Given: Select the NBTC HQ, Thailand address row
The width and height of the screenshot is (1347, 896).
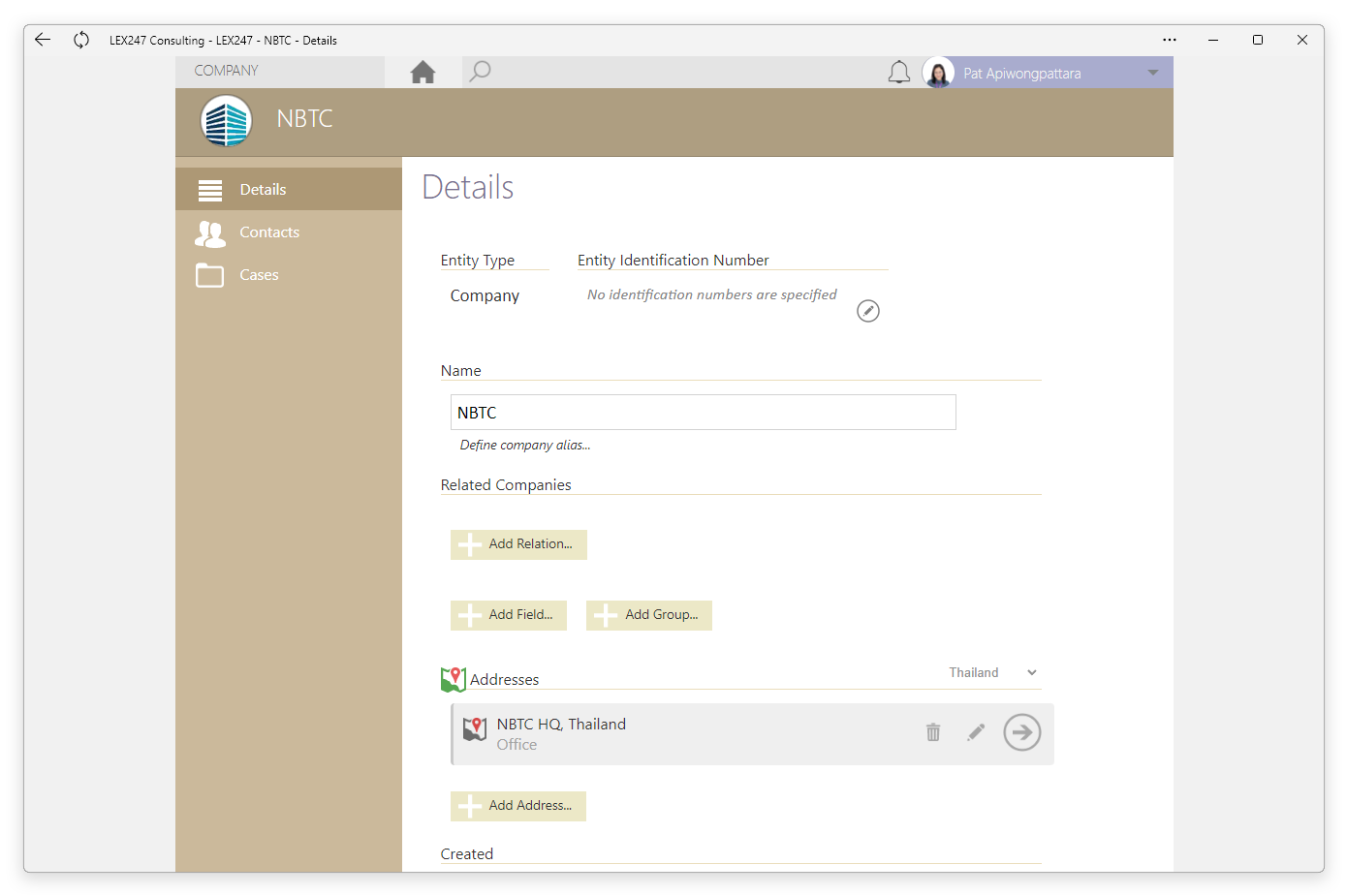Looking at the screenshot, I should click(x=753, y=734).
